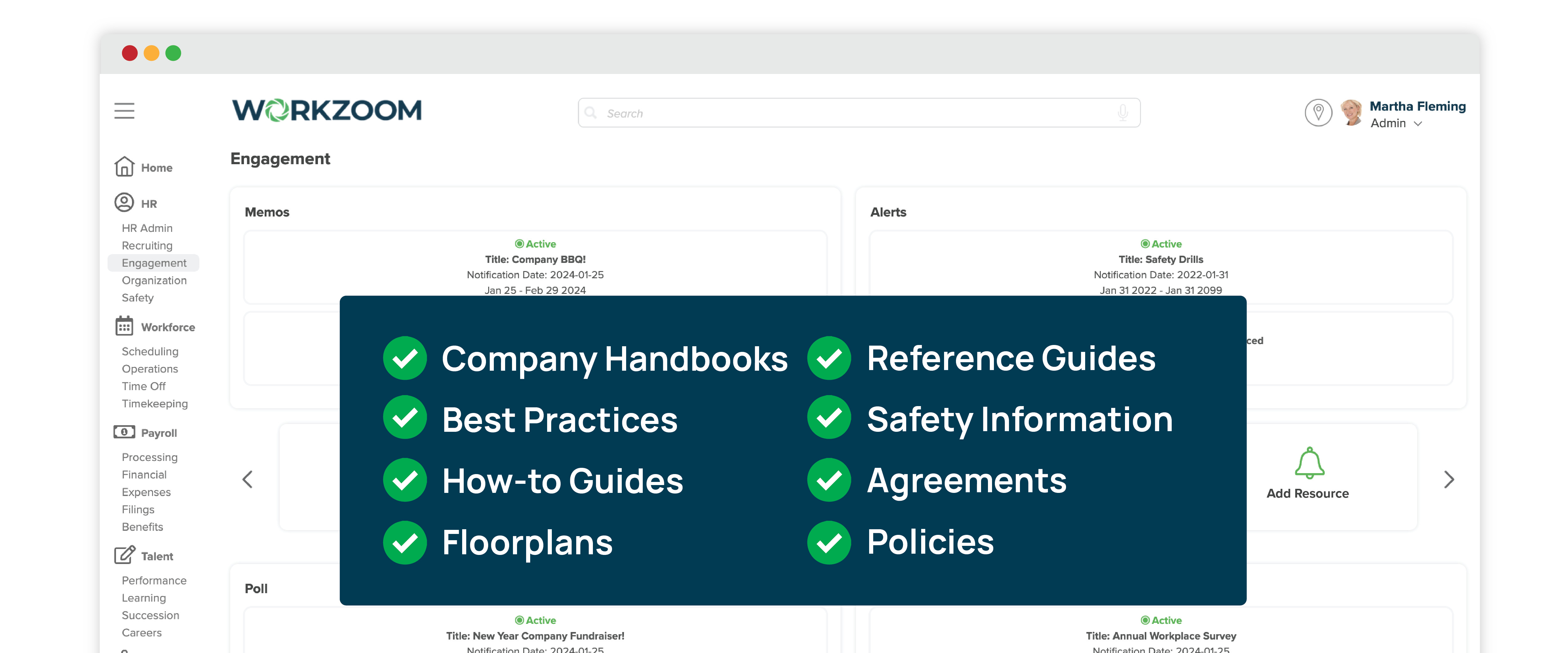Click Active status on Company BBQ memo

coord(535,244)
